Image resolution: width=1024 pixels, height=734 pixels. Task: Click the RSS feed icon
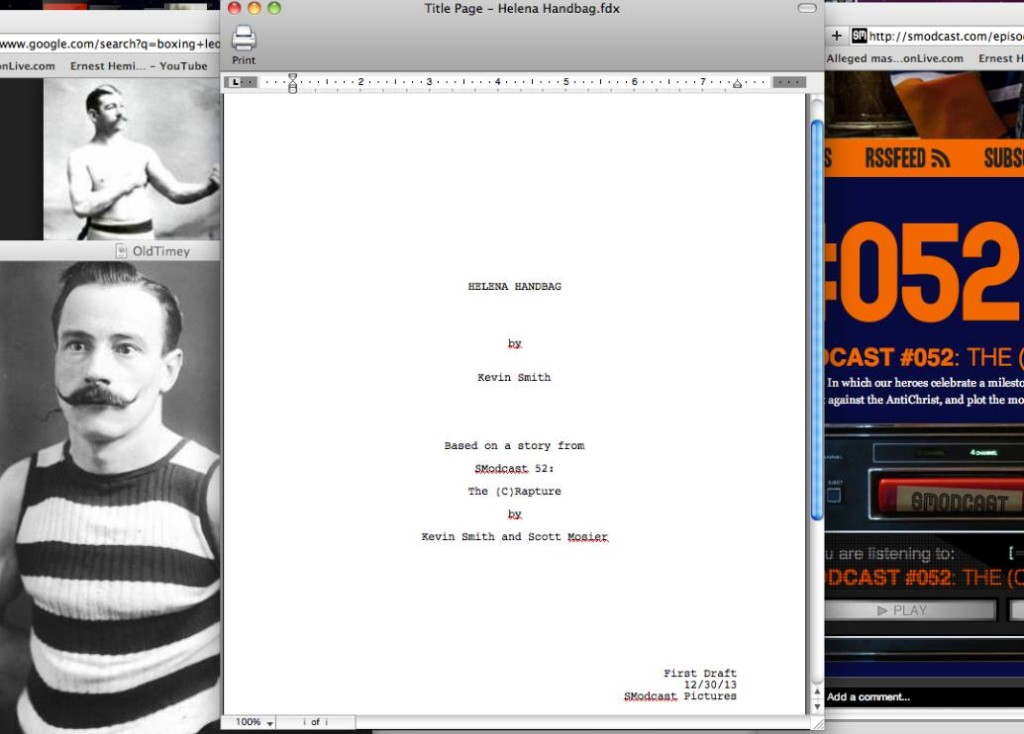[939, 158]
